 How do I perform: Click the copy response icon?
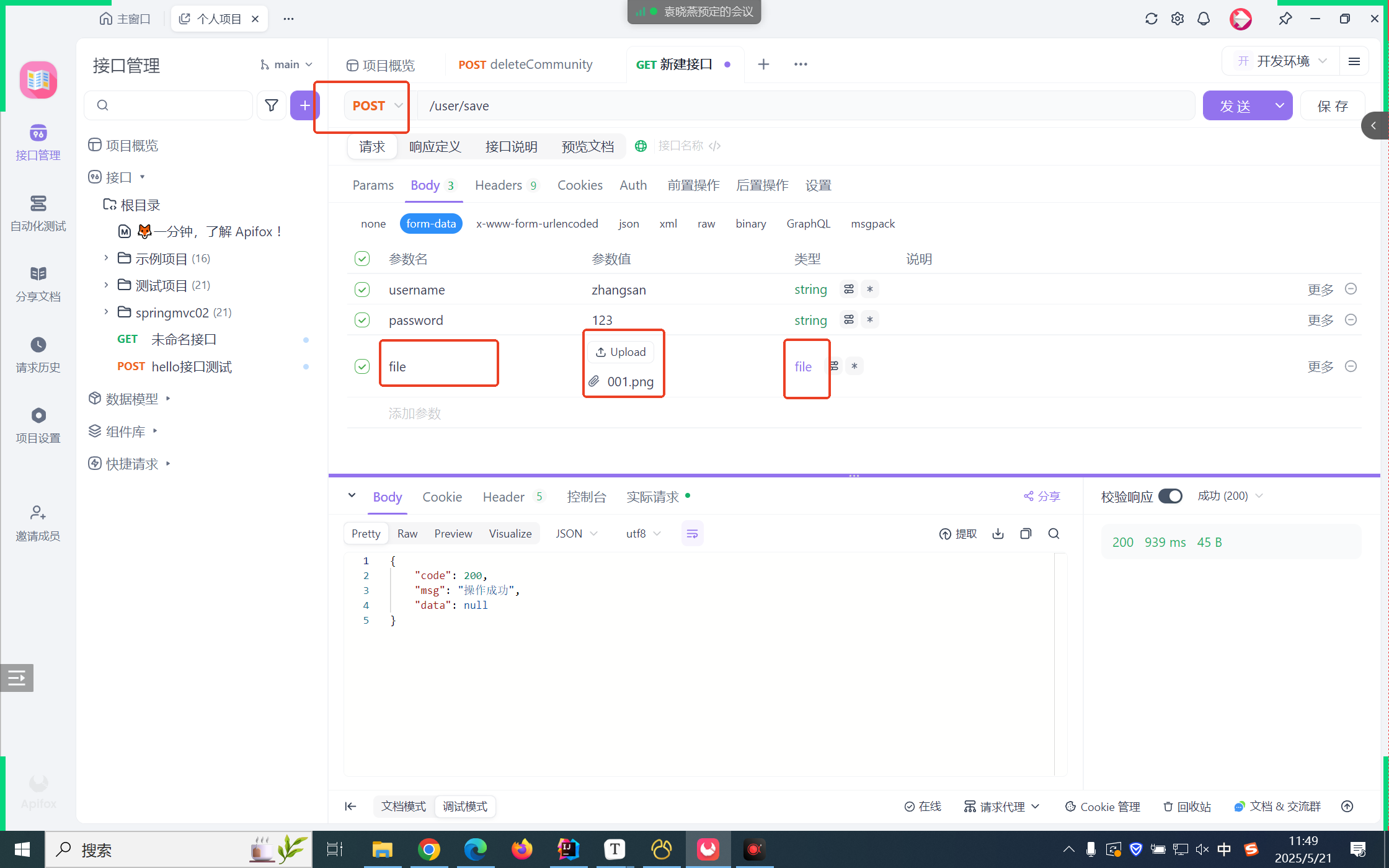click(1026, 534)
